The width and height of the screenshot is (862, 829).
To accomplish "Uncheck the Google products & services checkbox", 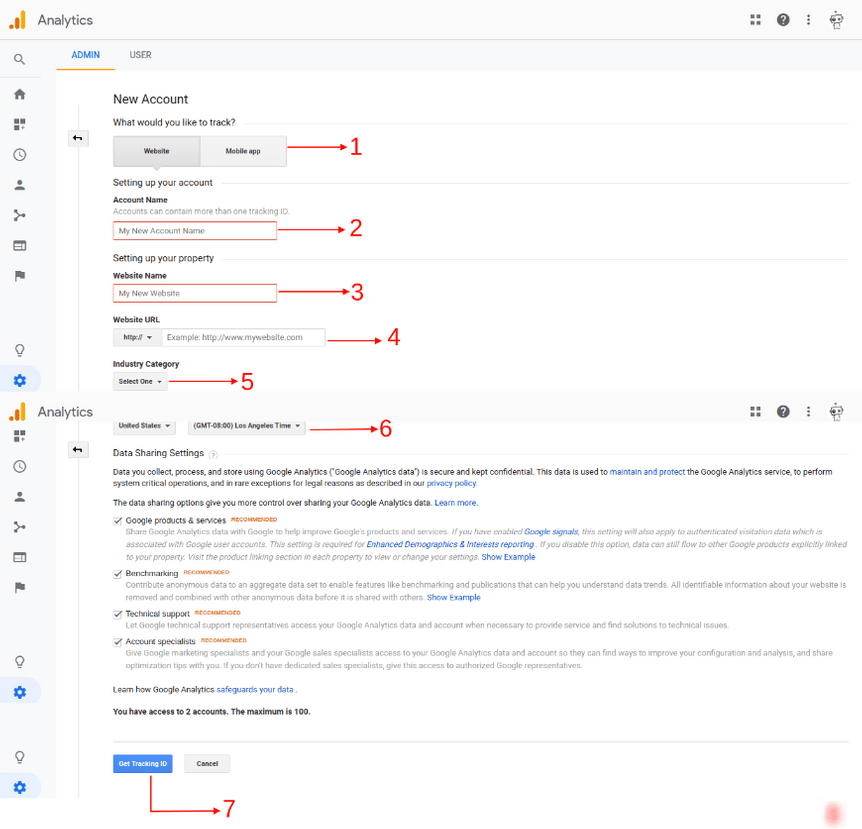I will click(118, 521).
